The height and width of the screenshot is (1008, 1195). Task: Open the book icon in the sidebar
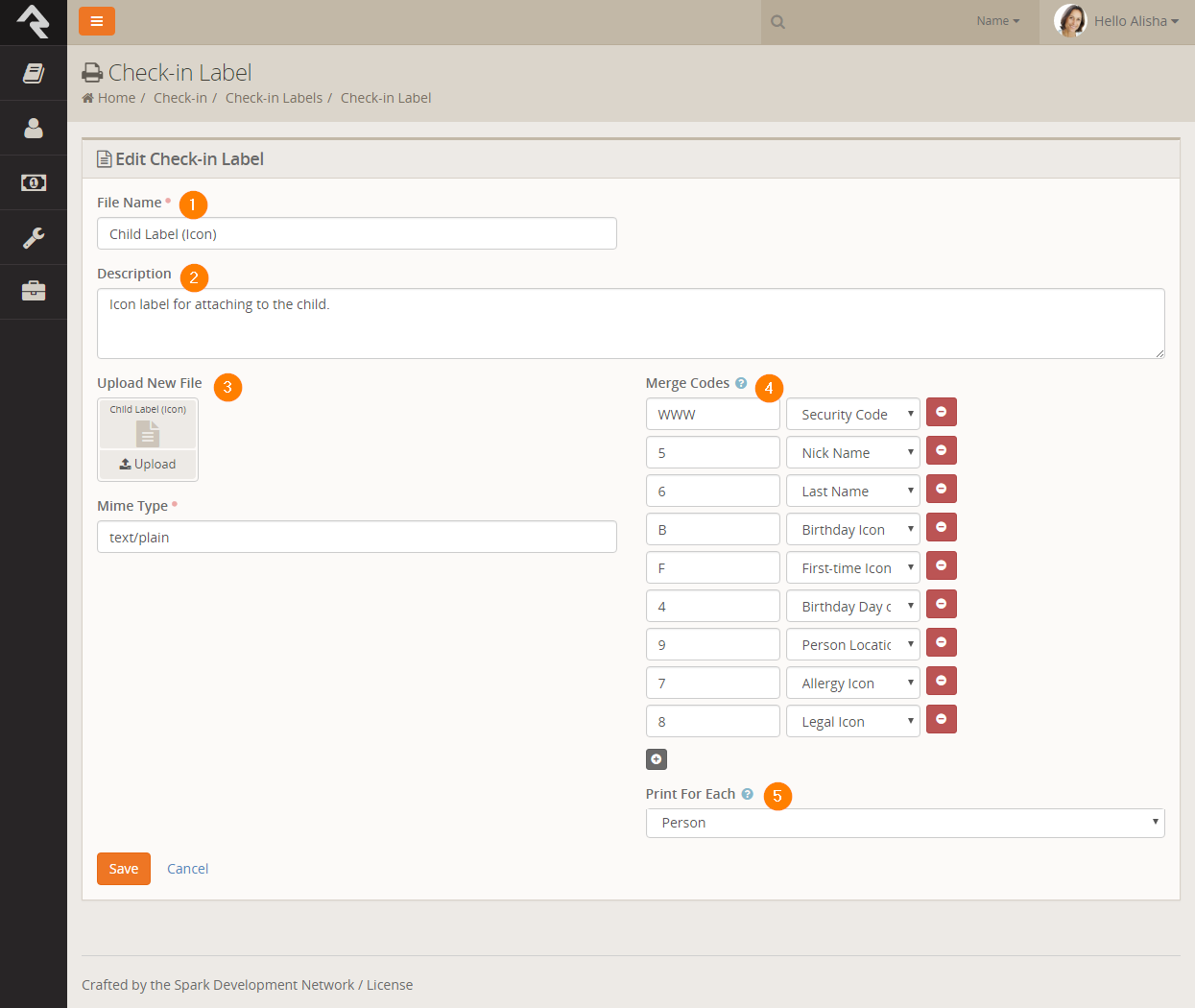[x=34, y=73]
